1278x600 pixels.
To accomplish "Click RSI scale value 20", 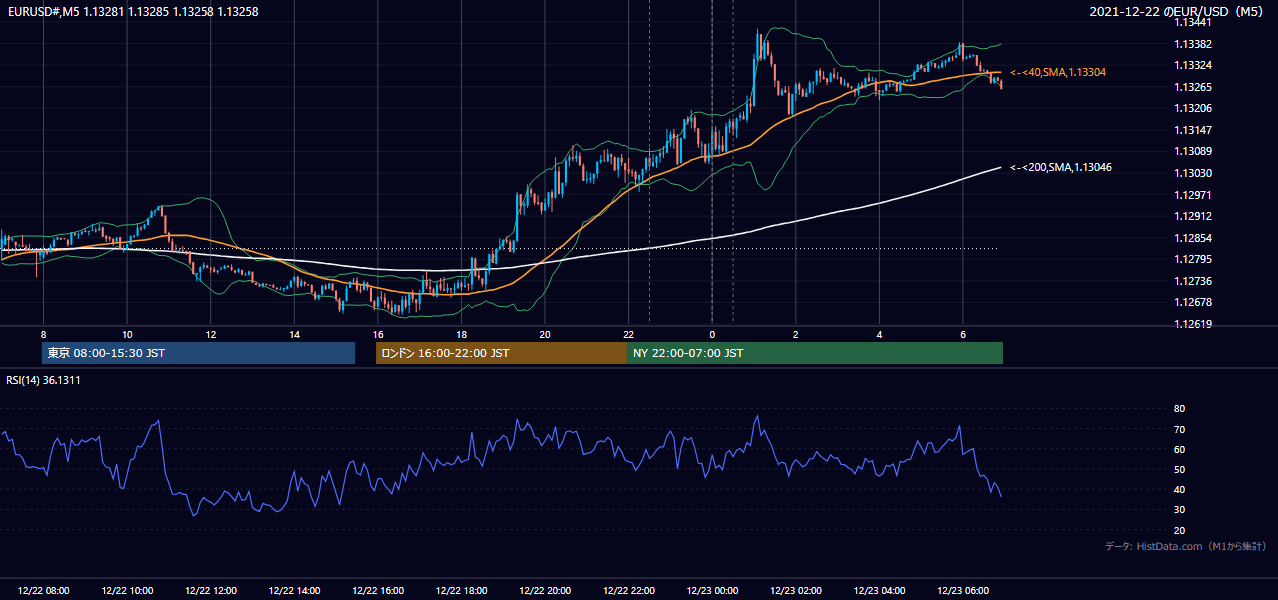I will coord(1179,530).
